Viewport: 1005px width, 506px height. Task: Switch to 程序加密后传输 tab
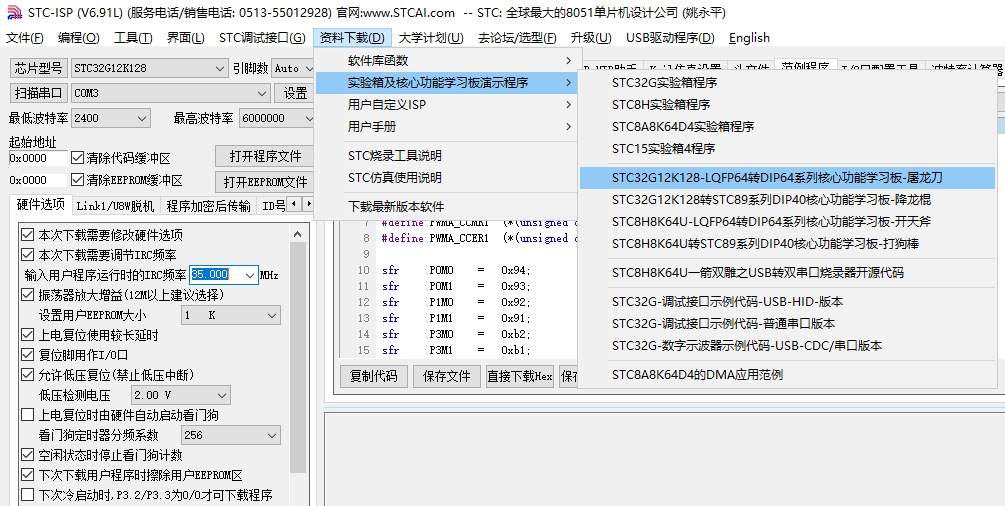[x=208, y=206]
